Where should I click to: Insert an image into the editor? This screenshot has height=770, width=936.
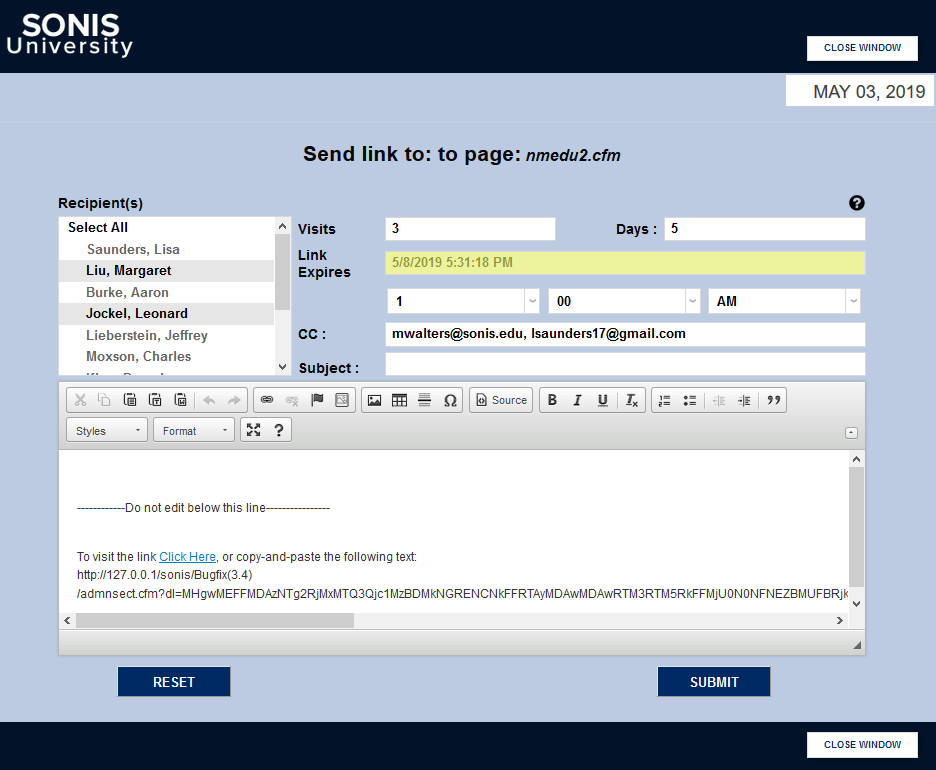click(374, 400)
